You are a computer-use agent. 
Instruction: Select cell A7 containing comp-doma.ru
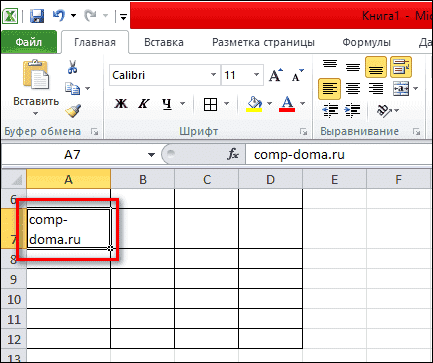[x=68, y=229]
